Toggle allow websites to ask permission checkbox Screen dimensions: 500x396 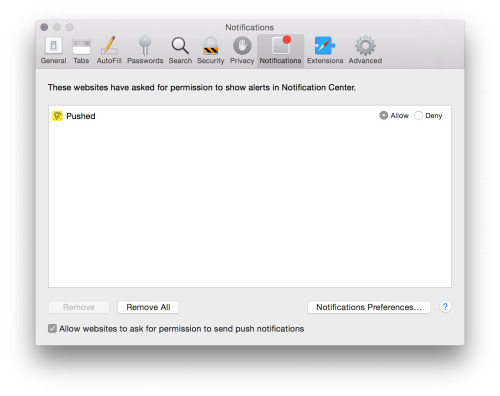point(52,329)
